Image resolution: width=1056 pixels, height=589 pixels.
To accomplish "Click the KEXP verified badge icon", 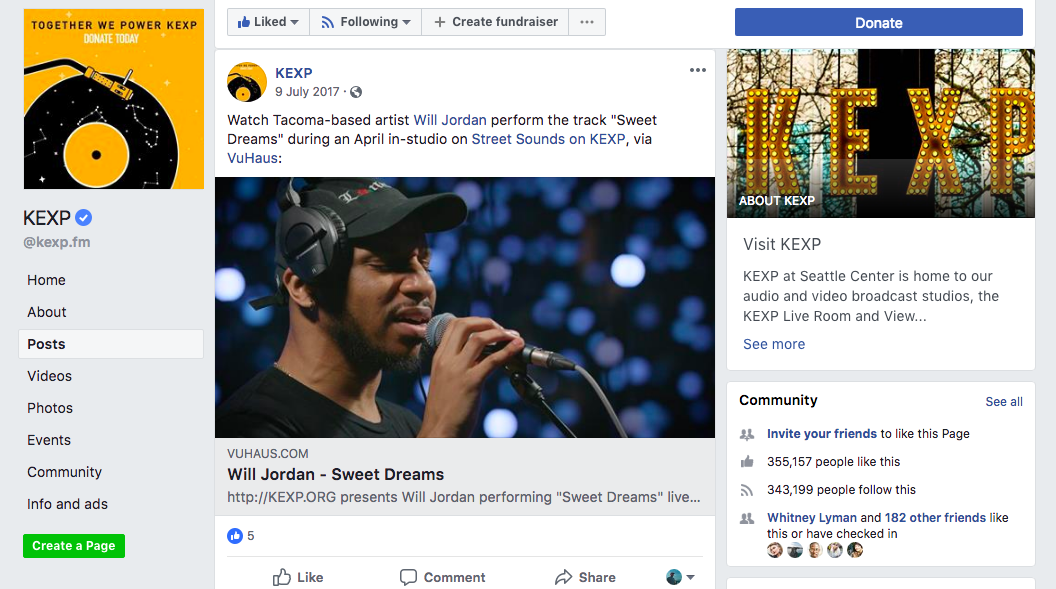I will point(84,218).
